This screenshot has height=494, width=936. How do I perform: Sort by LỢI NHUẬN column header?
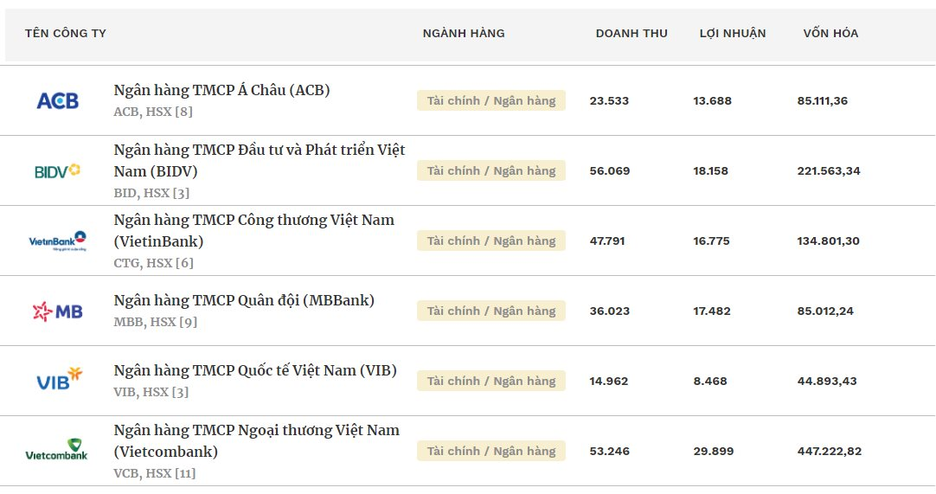(x=732, y=33)
